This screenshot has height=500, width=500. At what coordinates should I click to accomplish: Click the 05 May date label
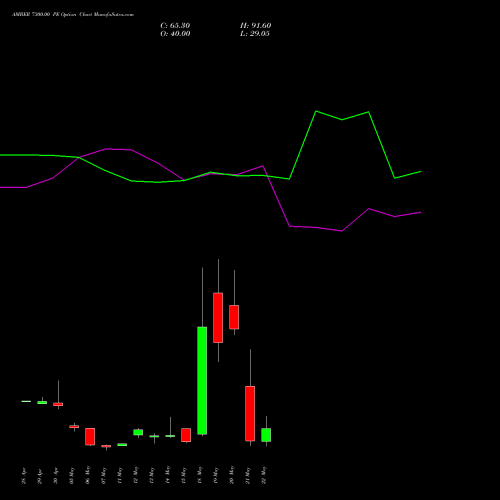pyautogui.click(x=72, y=476)
